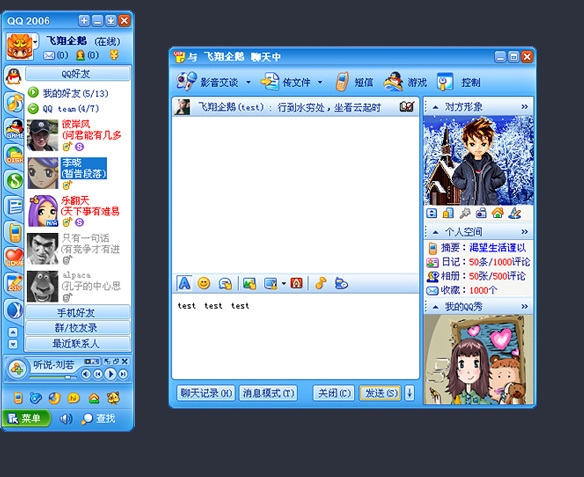Collapse the QQ team group
This screenshot has width=584, height=477.
pyautogui.click(x=33, y=109)
